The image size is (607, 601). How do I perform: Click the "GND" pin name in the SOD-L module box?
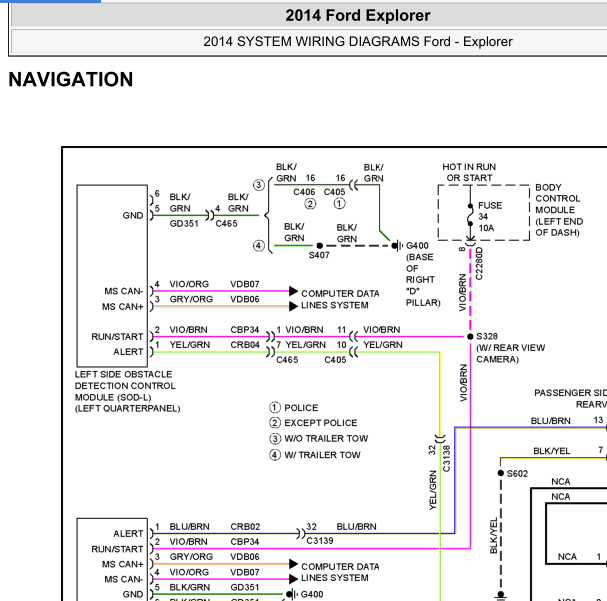133,215
